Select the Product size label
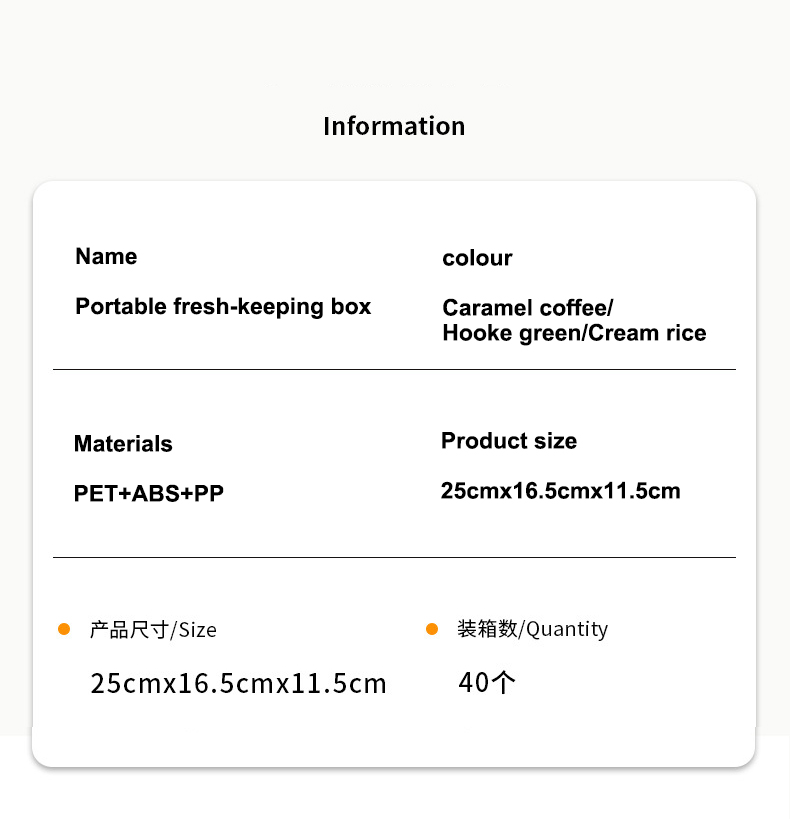The height and width of the screenshot is (819, 790). point(509,441)
